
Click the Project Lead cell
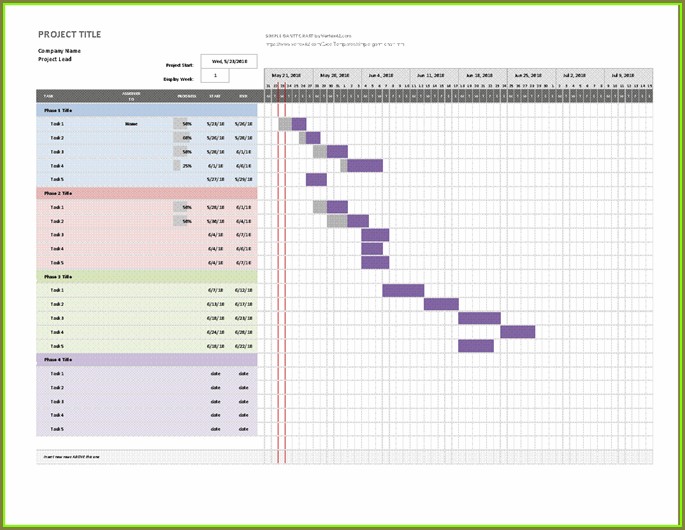[x=55, y=59]
